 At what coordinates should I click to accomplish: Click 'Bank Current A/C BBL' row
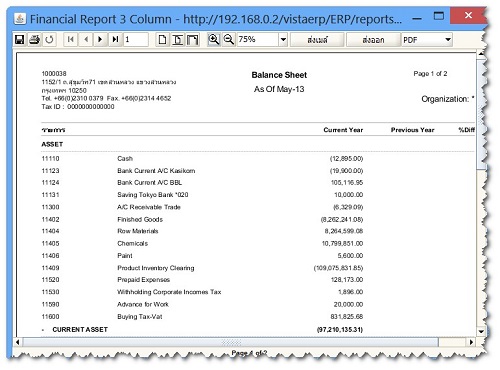pos(149,183)
